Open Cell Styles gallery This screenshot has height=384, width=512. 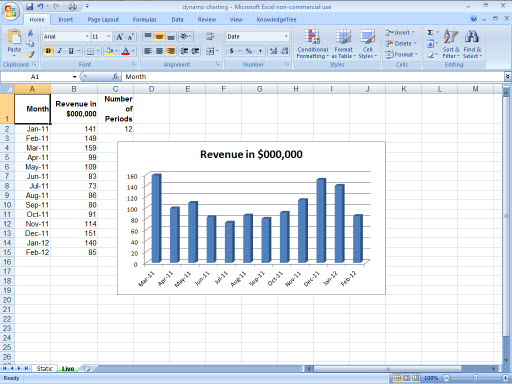pos(367,44)
